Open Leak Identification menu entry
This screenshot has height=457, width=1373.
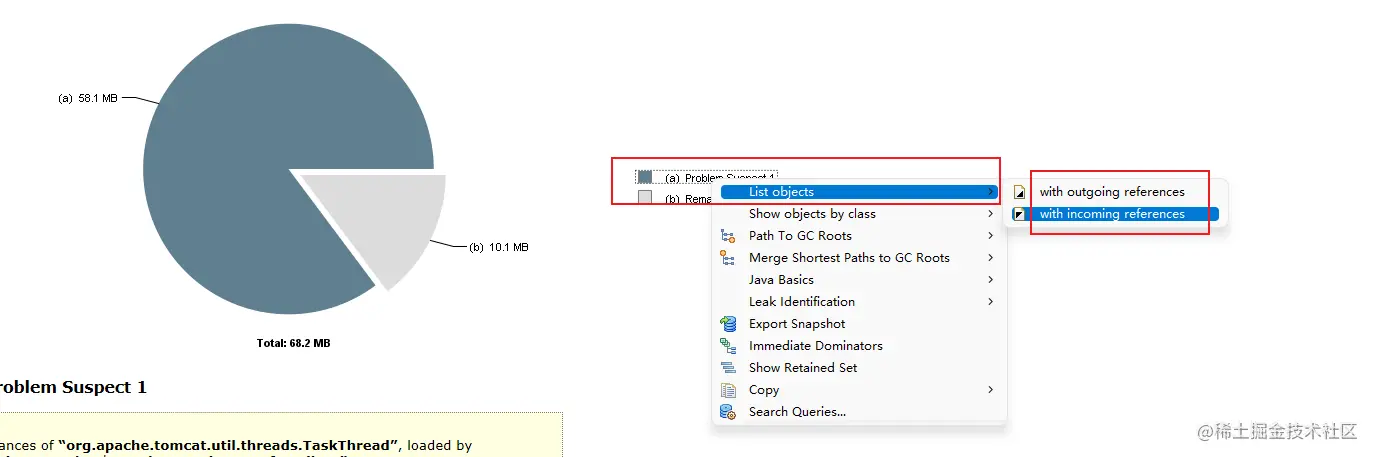[x=859, y=302]
